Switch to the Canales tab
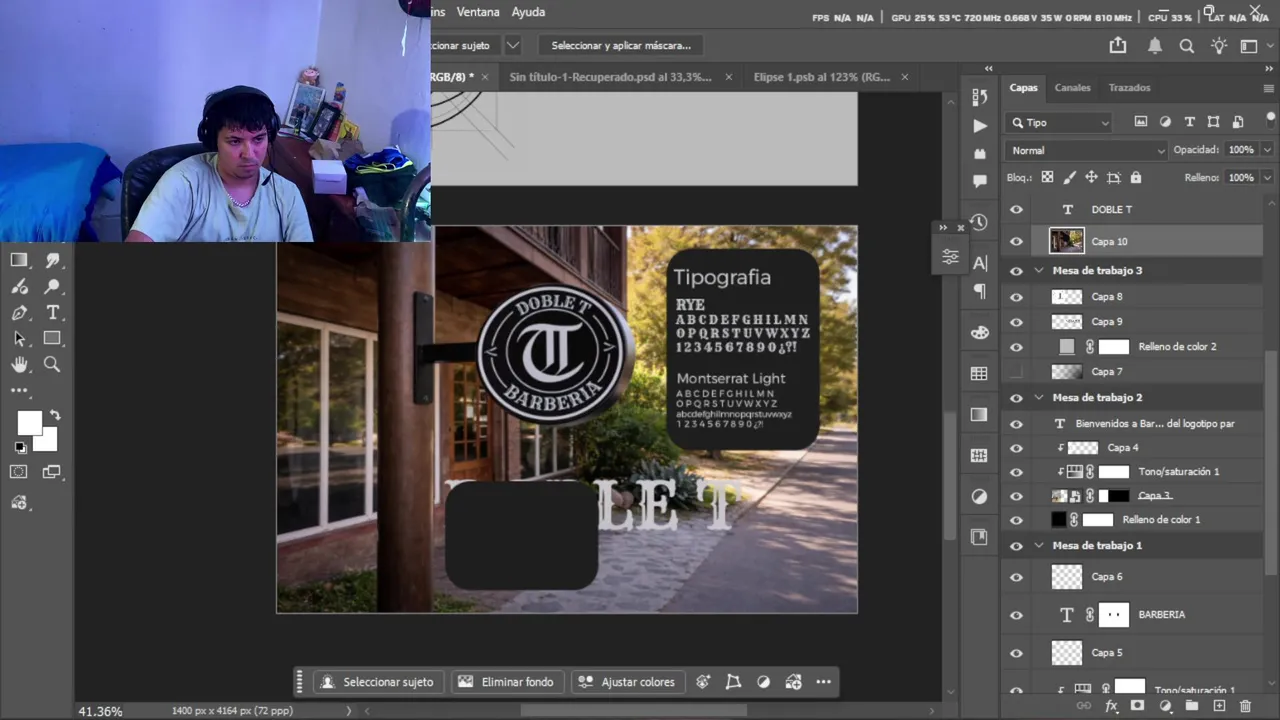1280x720 pixels. coord(1072,88)
